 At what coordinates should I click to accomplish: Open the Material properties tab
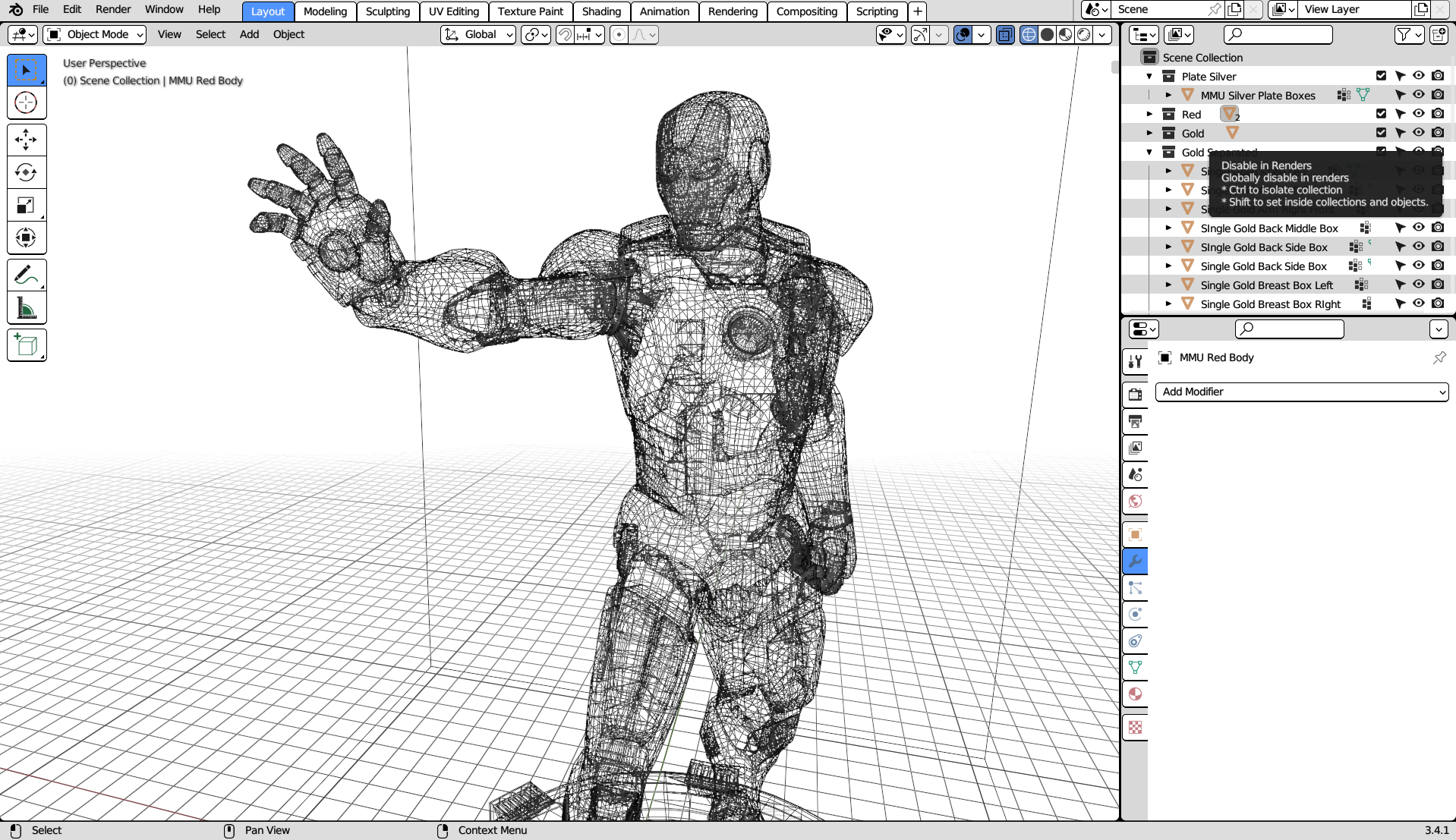(x=1135, y=694)
